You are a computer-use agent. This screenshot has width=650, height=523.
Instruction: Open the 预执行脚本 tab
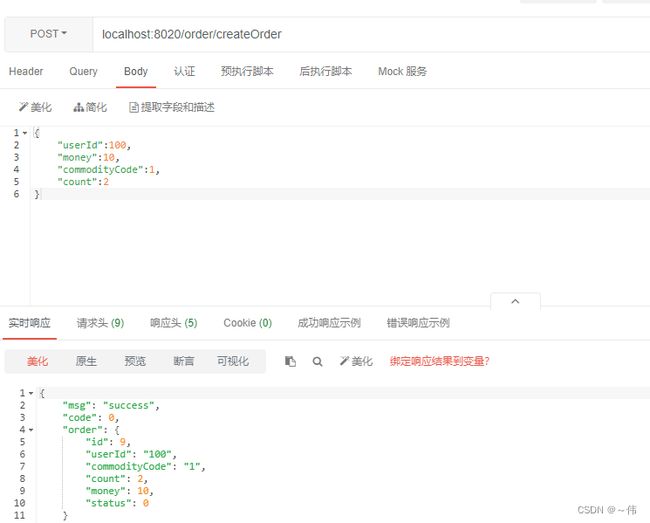[x=247, y=71]
